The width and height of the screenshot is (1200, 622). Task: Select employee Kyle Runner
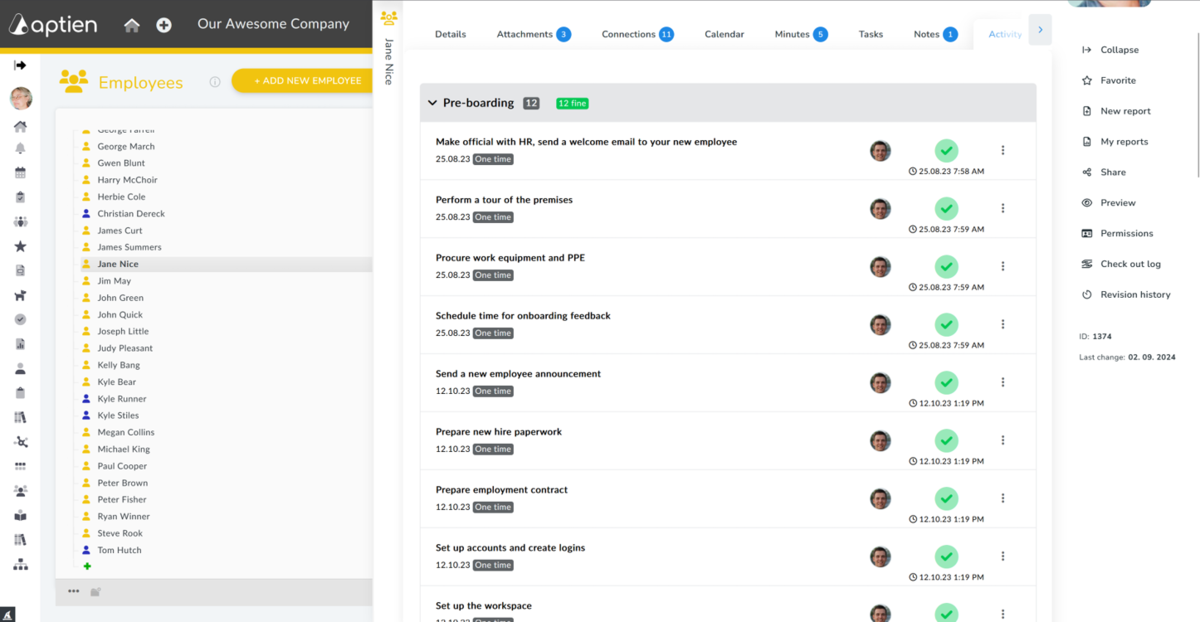(122, 398)
